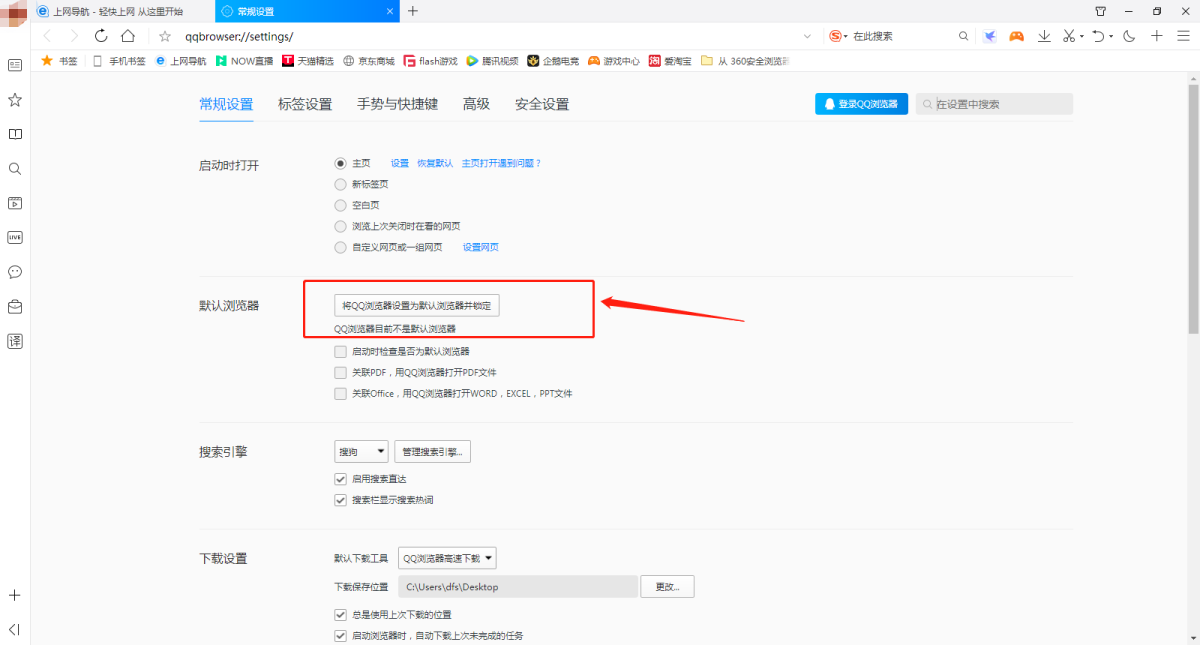Image resolution: width=1200 pixels, height=645 pixels.
Task: Open the downloads arrow icon
Action: click(x=1044, y=36)
